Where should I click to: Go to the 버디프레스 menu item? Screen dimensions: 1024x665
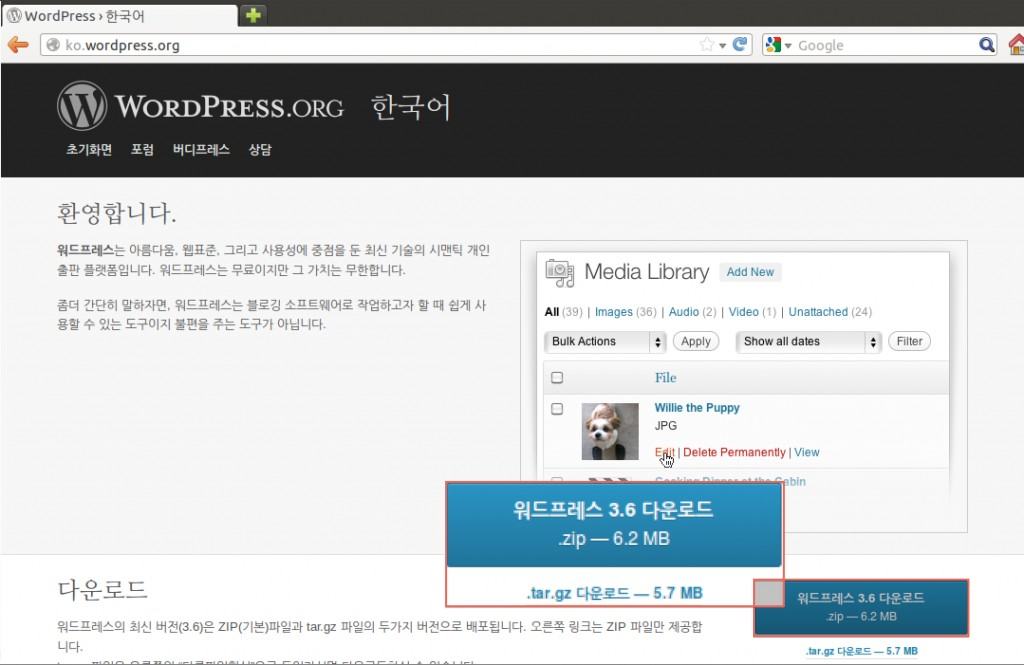pos(201,150)
